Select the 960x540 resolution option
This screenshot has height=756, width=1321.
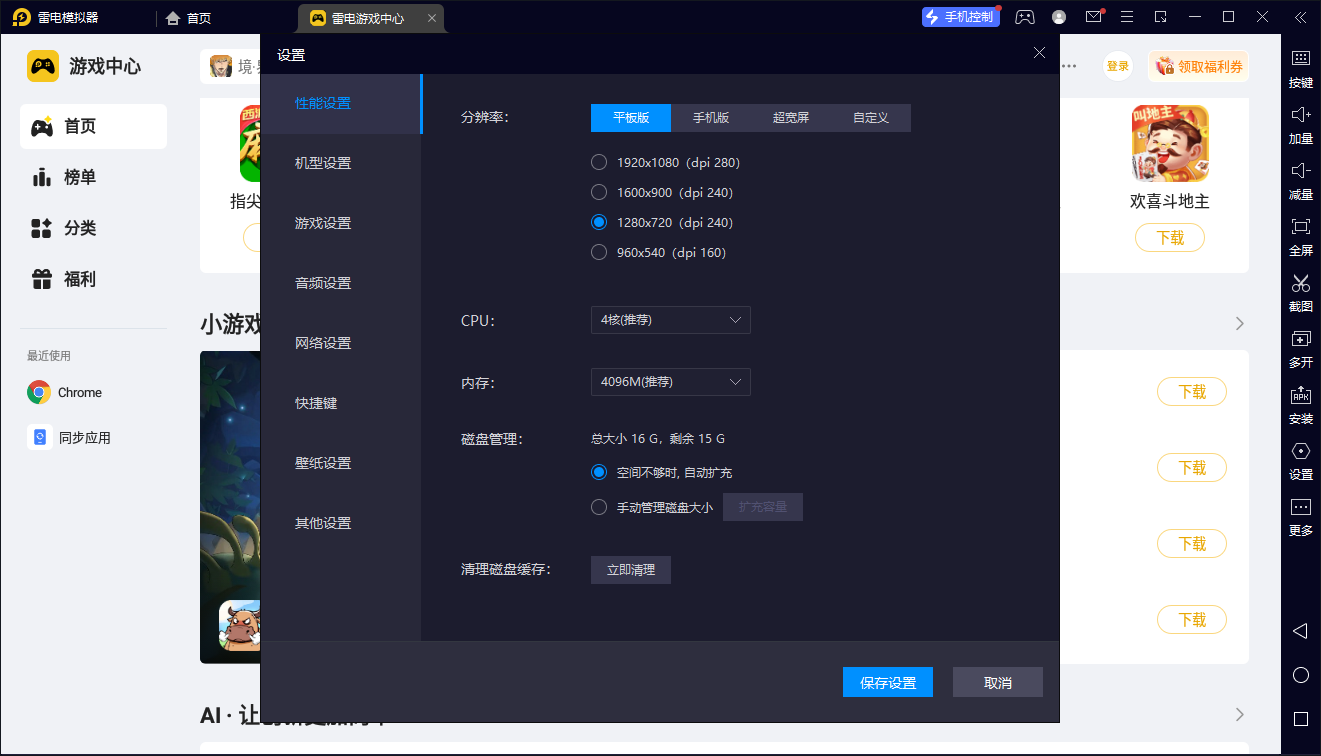point(598,252)
